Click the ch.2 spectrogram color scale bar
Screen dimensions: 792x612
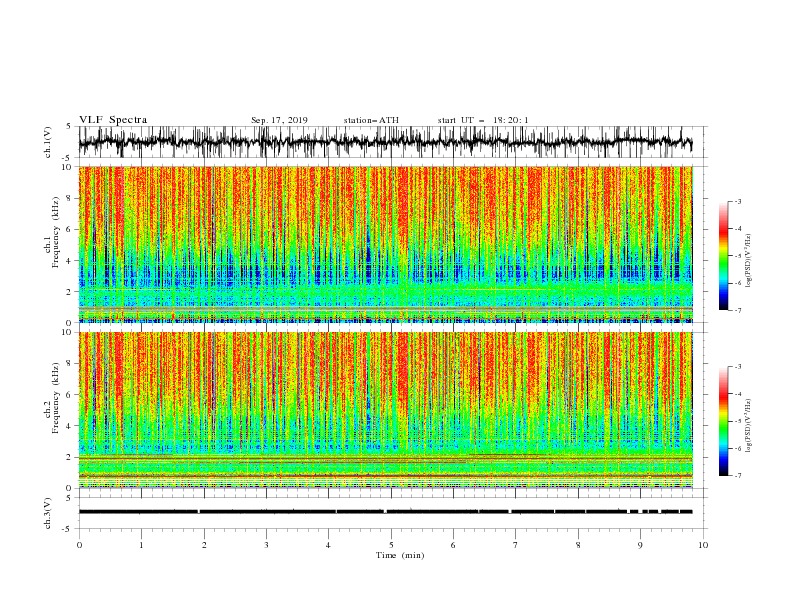pyautogui.click(x=724, y=421)
